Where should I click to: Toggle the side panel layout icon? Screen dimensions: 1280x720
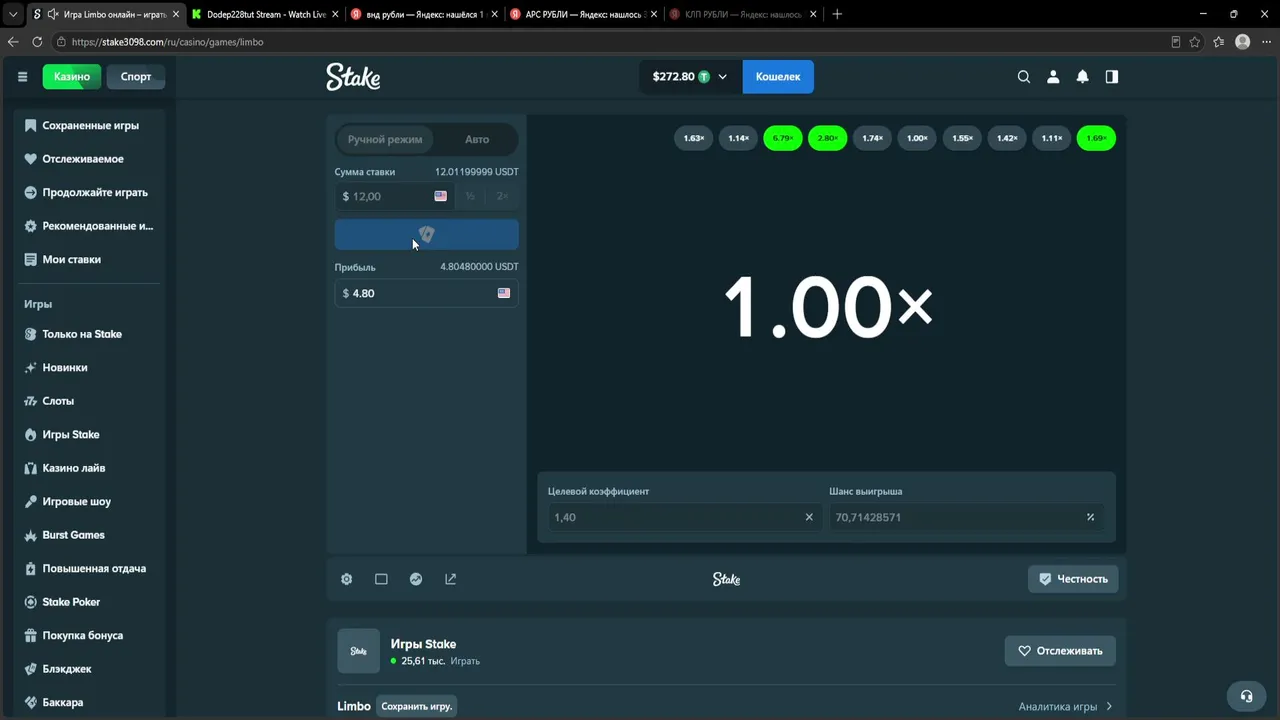point(1111,77)
